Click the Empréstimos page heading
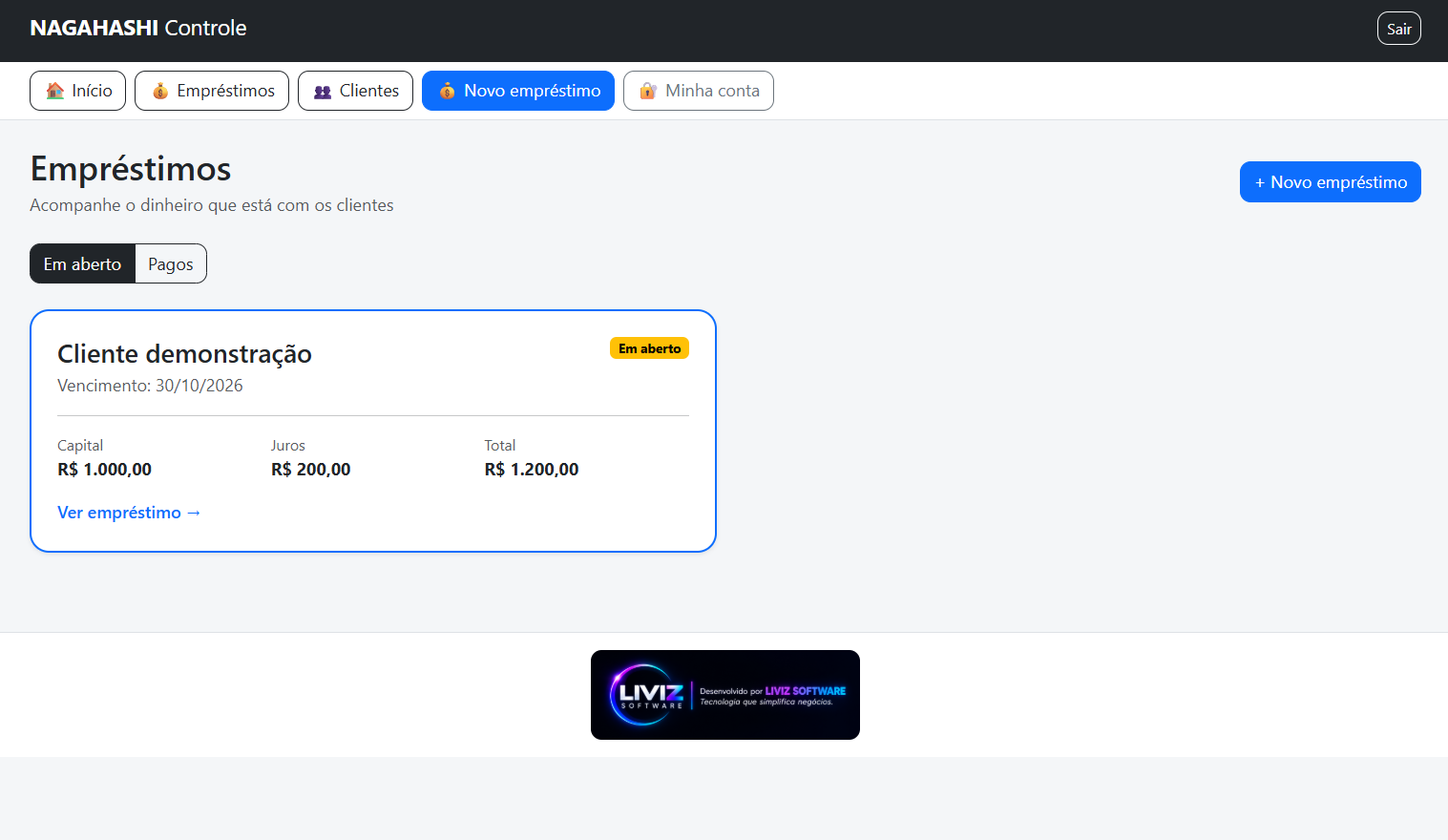 click(131, 169)
